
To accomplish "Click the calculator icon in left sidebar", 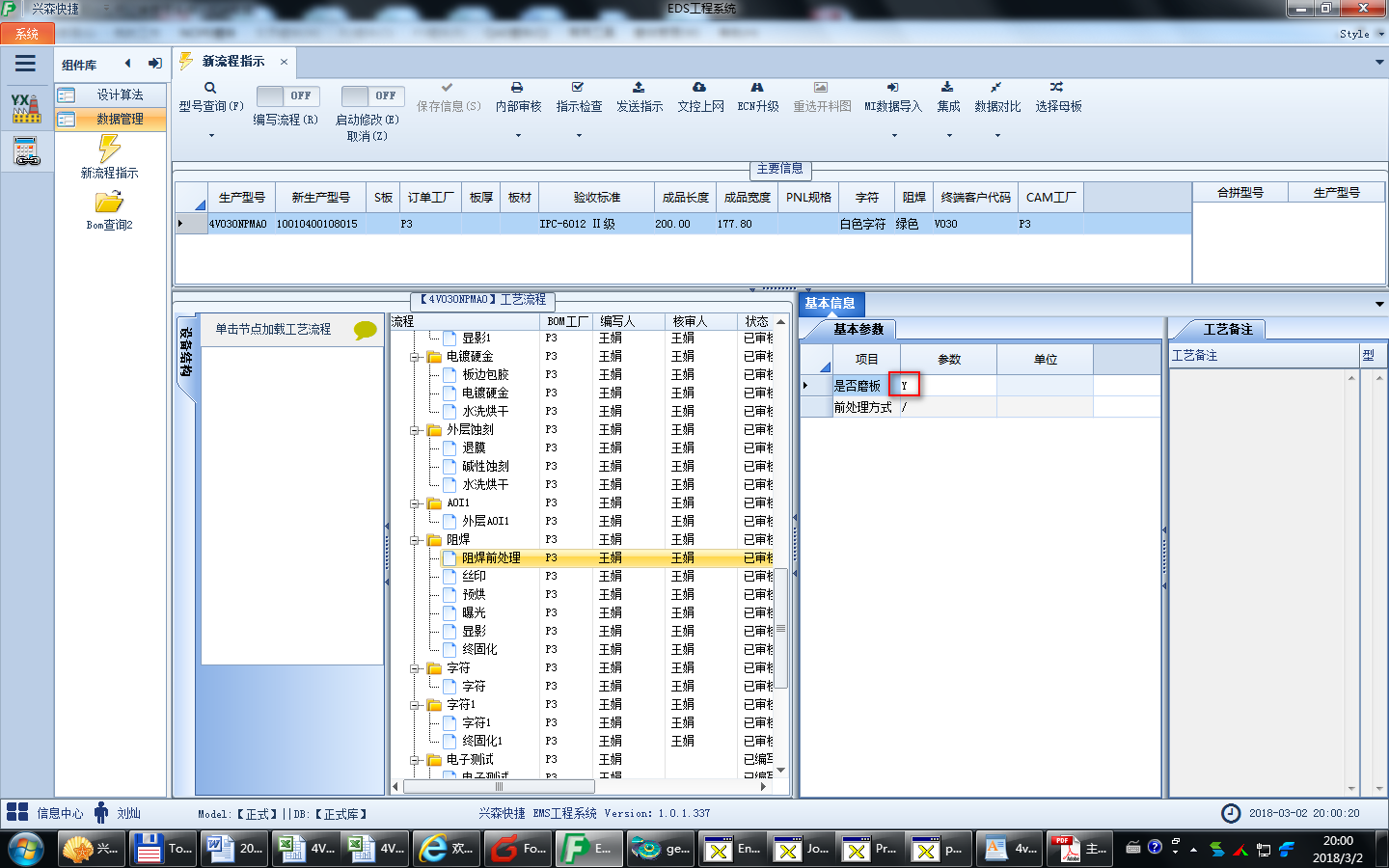I will [x=26, y=151].
